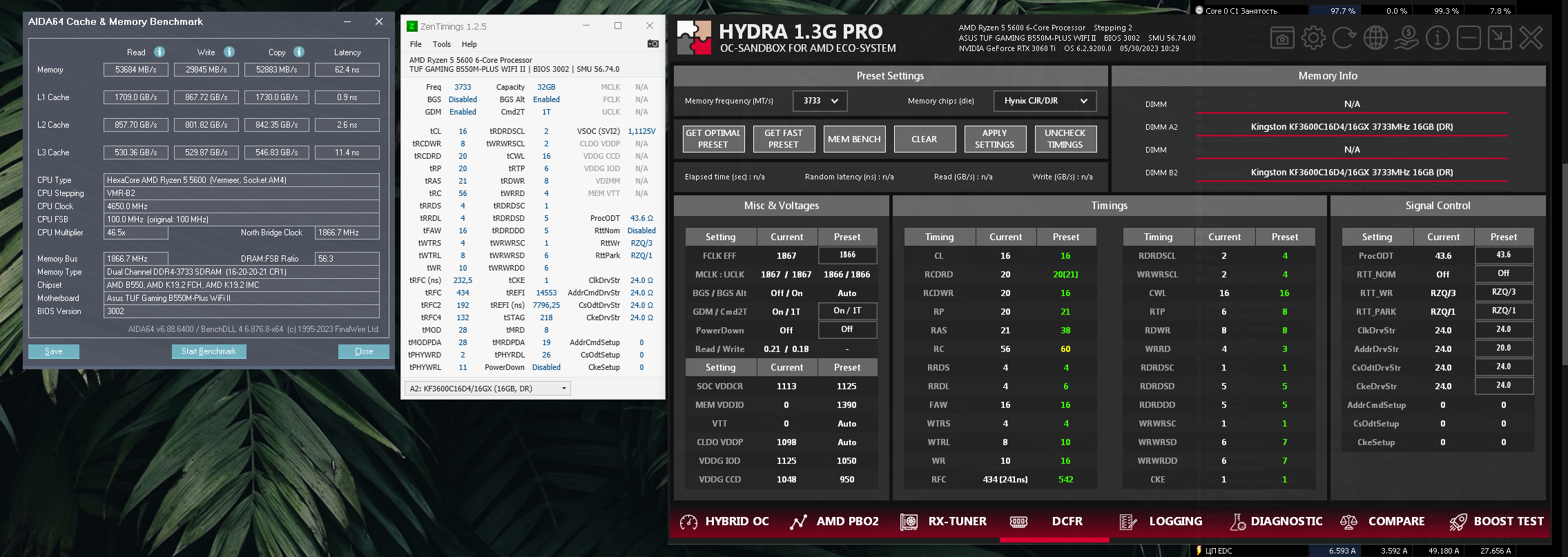Toggle the RAS preset value 38
Screen dimensions: 1568x557
pos(1065,331)
